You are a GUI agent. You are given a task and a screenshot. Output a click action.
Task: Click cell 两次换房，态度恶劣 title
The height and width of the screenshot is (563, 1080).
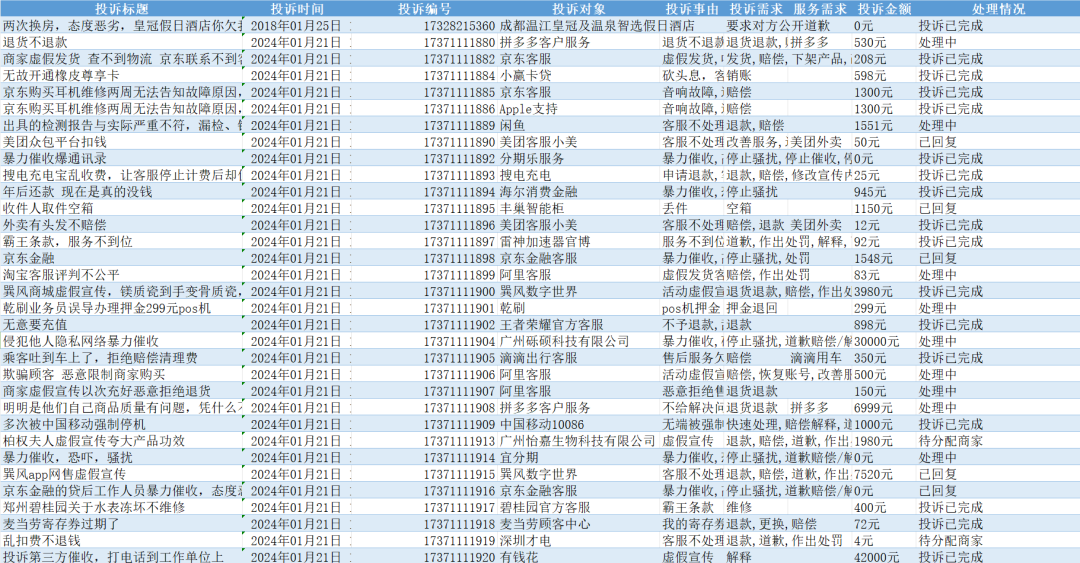121,25
